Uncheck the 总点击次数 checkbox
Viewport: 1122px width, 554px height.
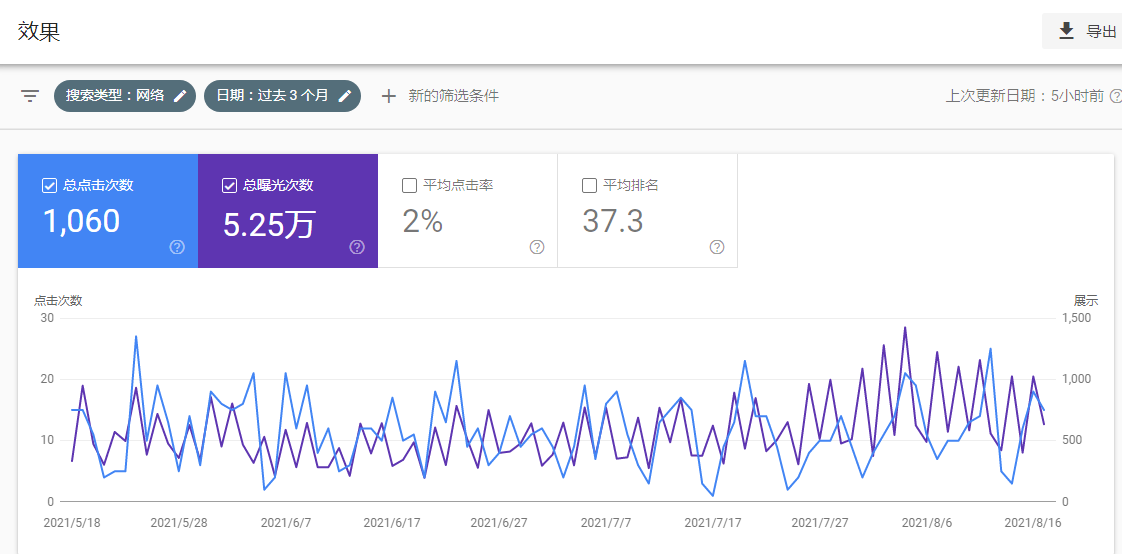pyautogui.click(x=49, y=185)
